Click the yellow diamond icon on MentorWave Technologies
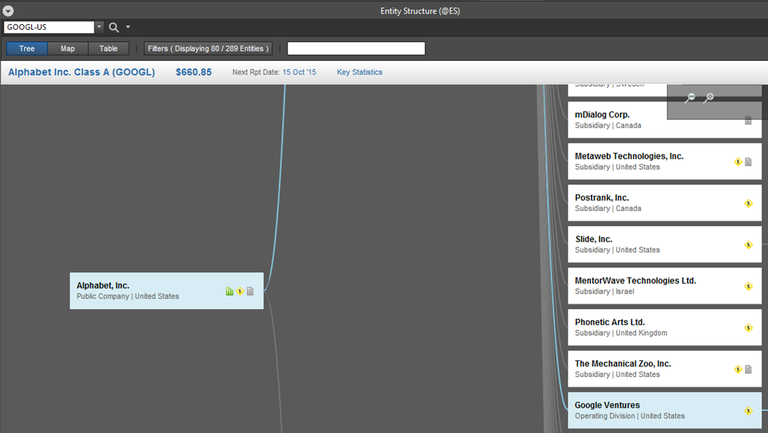The width and height of the screenshot is (768, 433). (748, 286)
